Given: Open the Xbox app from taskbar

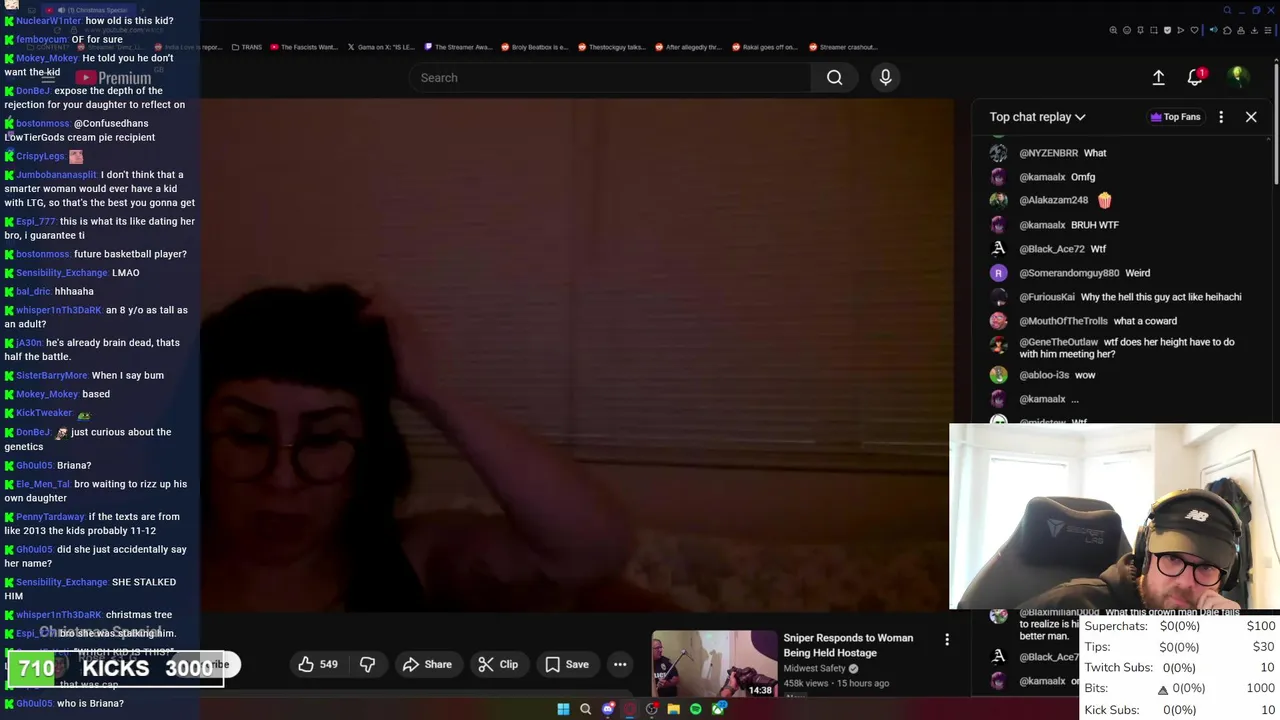Looking at the screenshot, I should pyautogui.click(x=718, y=709).
